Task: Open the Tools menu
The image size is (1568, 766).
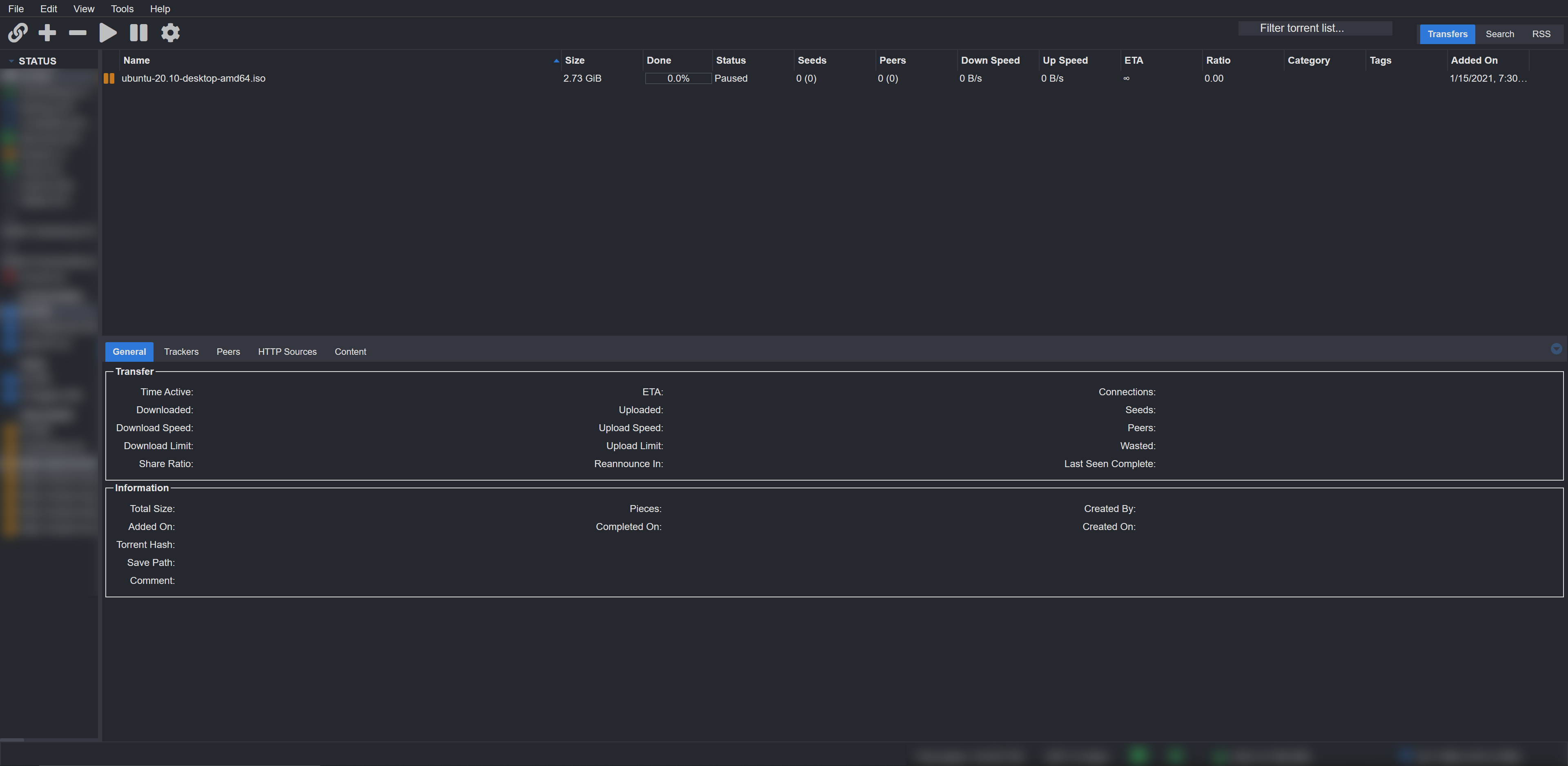Action: point(122,9)
